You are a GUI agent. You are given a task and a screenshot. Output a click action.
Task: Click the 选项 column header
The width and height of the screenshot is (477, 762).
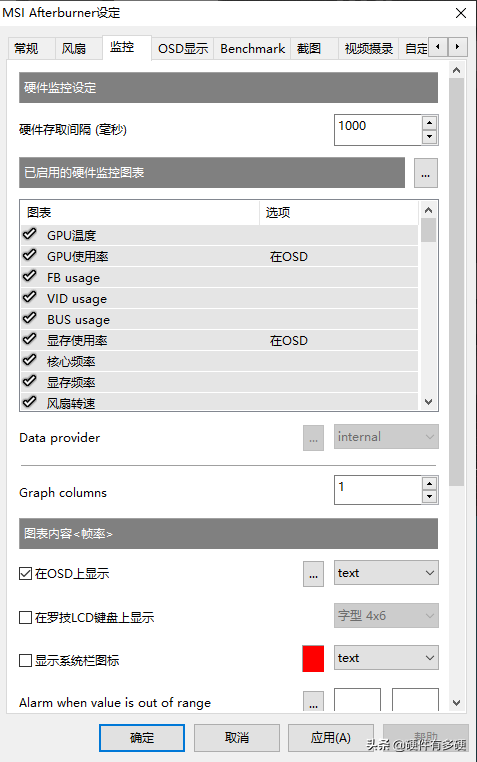click(339, 212)
